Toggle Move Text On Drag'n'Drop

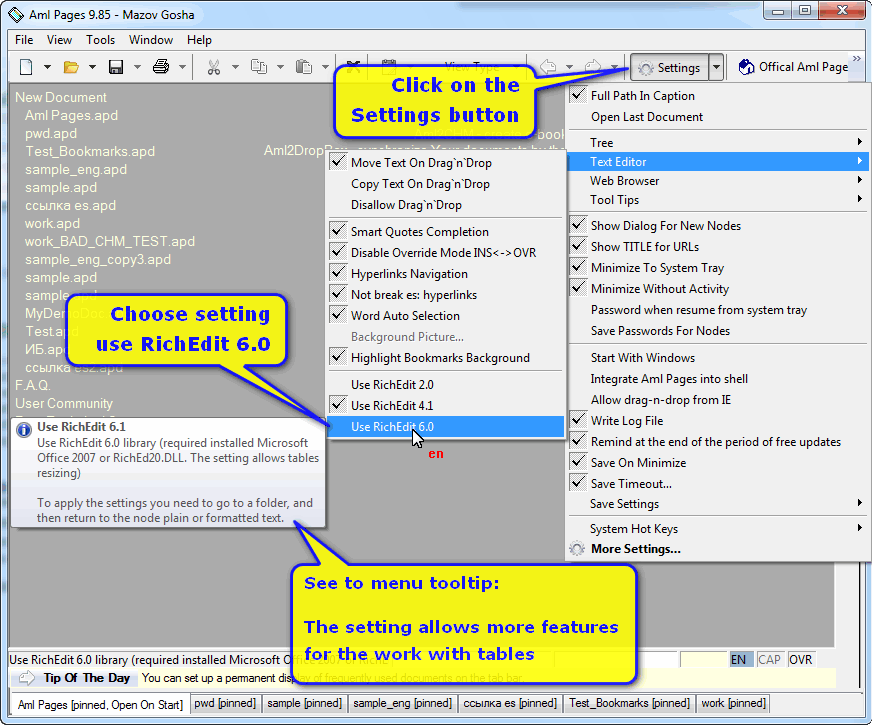pyautogui.click(x=446, y=163)
